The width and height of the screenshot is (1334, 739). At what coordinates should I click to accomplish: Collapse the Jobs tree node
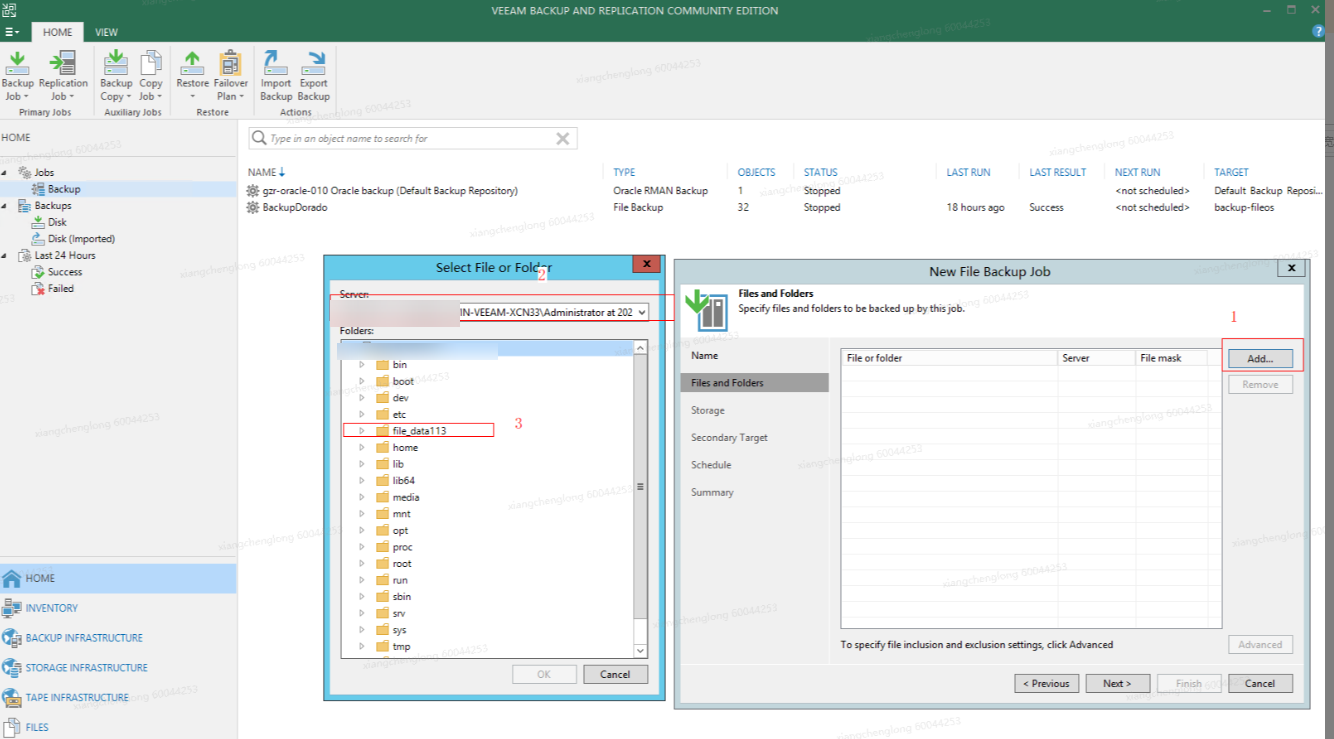(5, 173)
